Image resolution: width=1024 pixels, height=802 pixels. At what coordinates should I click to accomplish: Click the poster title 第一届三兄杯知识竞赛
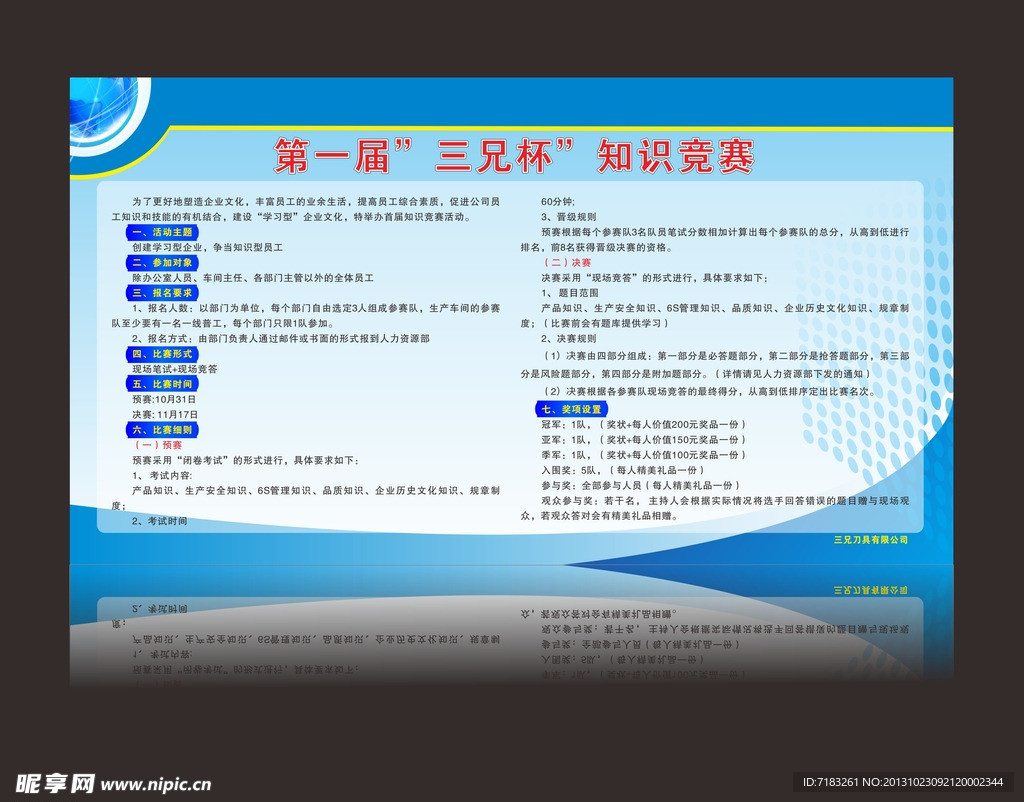click(514, 156)
